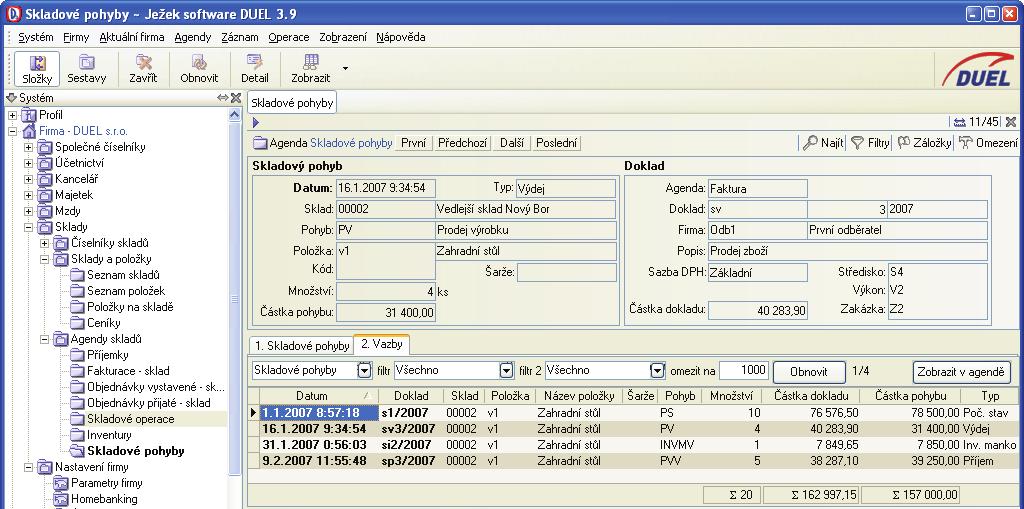Open the Firmy menu
This screenshot has width=1024, height=509.
click(x=76, y=37)
